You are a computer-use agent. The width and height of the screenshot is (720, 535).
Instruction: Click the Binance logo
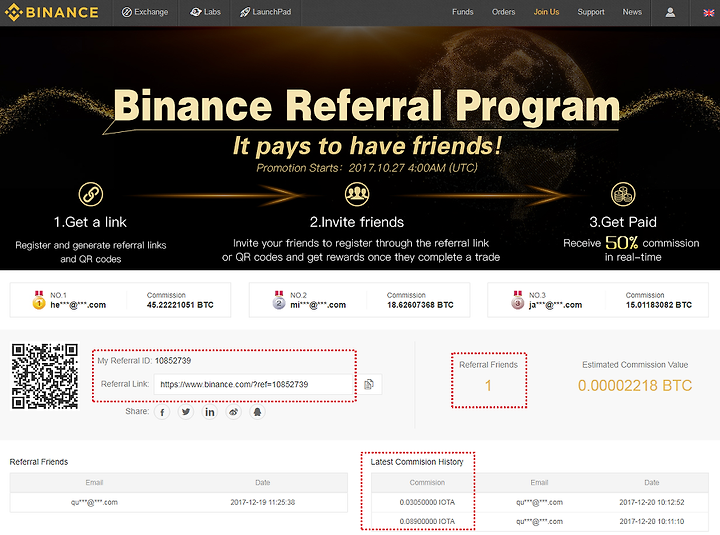52,12
